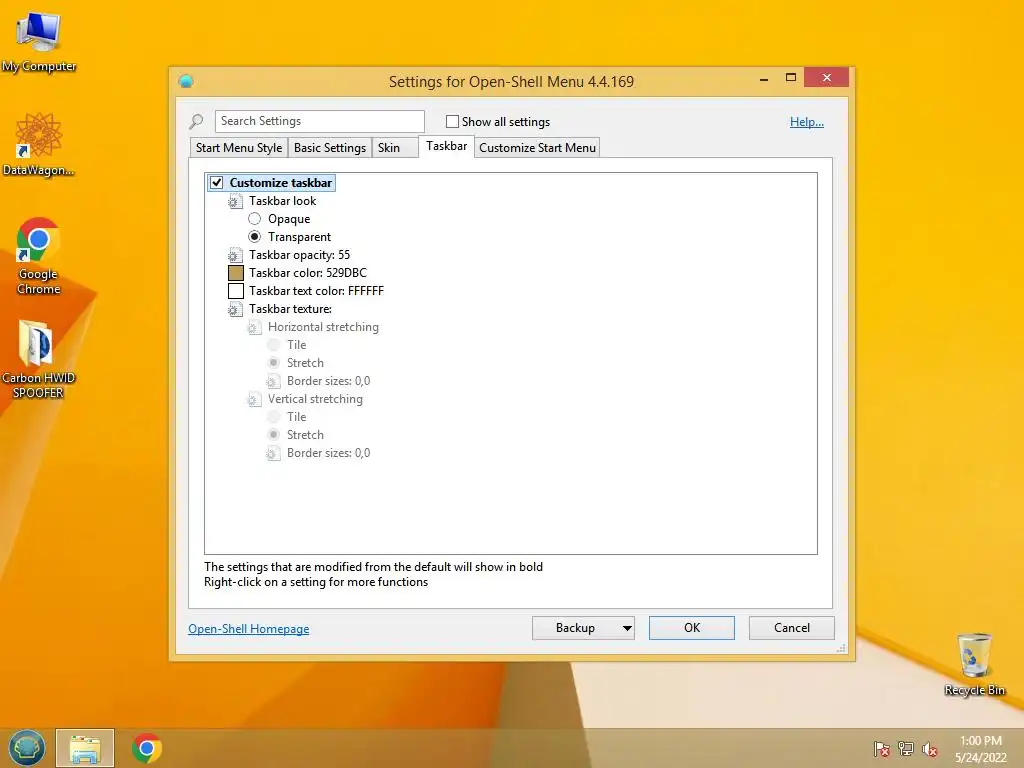
Task: Open Action Center flag tray icon
Action: pyautogui.click(x=881, y=749)
